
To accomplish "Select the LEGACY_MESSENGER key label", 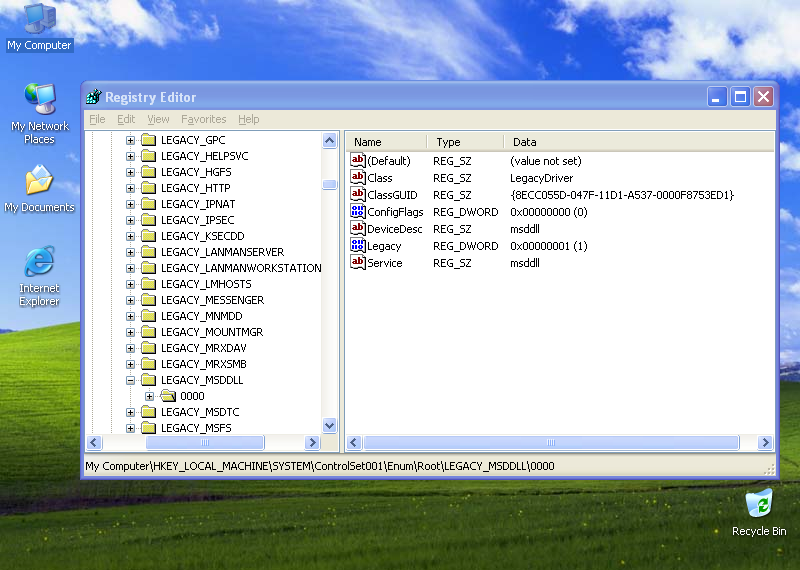I will pos(212,300).
